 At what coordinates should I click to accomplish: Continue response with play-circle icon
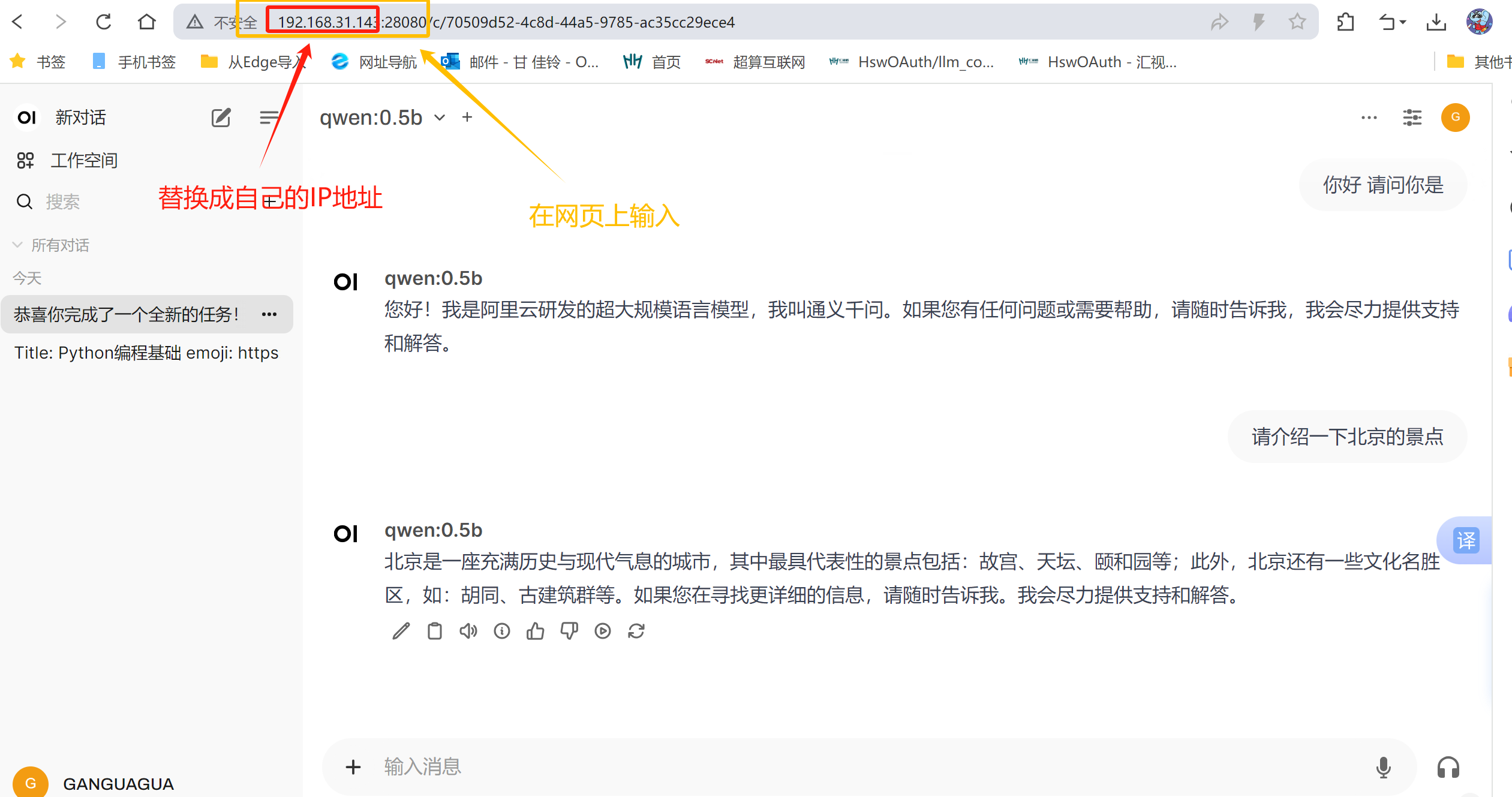pos(603,631)
